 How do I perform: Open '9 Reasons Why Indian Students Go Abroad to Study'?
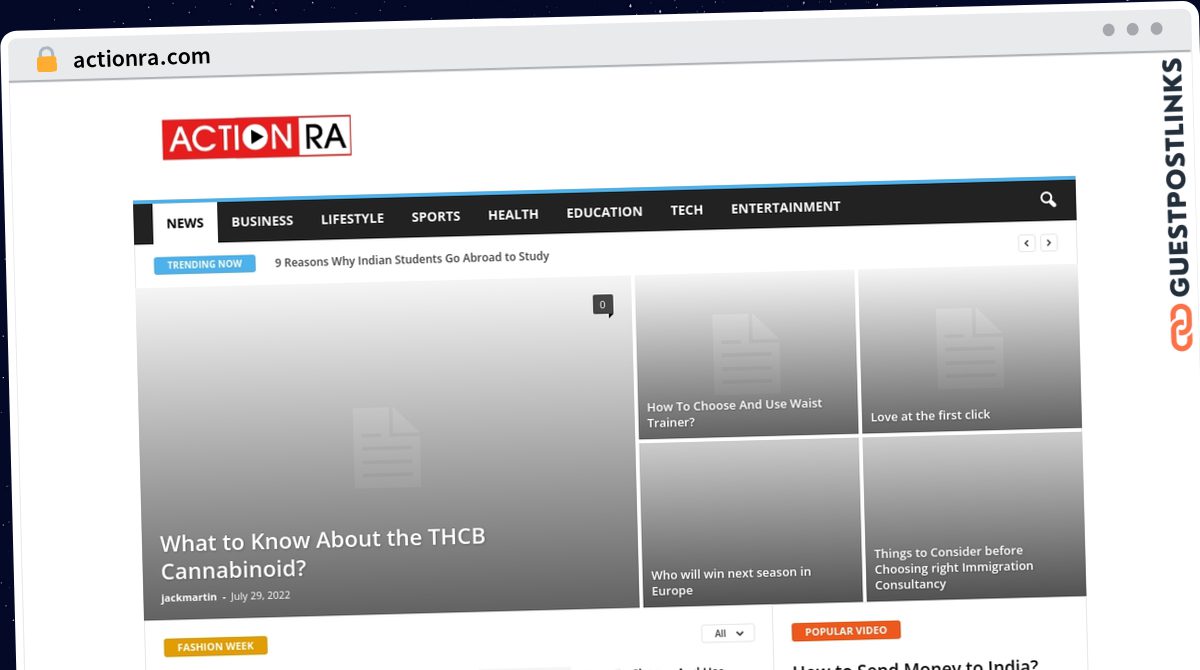[x=412, y=257]
